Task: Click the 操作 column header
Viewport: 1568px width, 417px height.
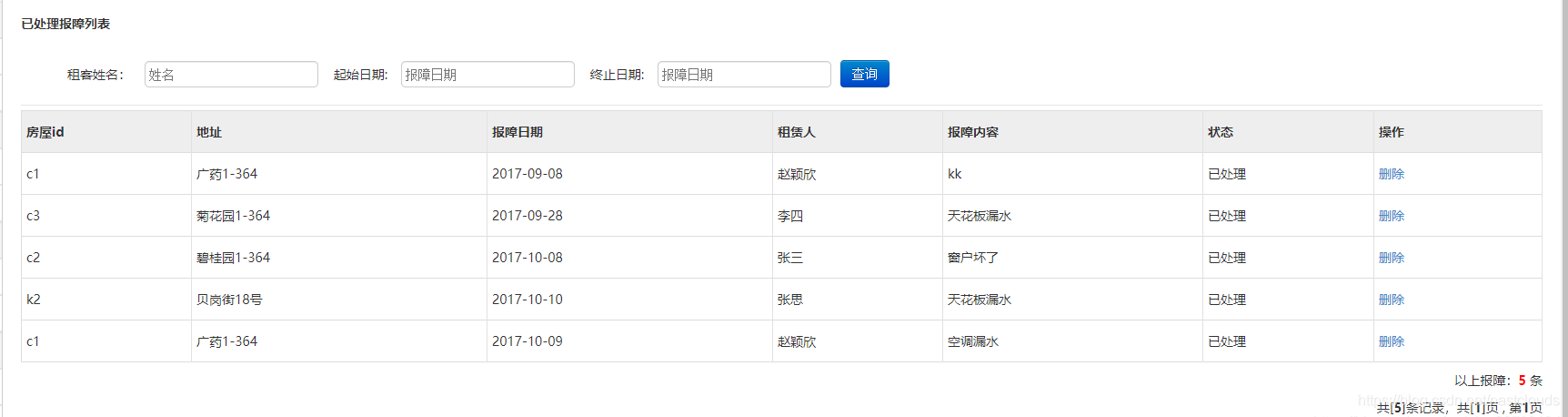Action: 1391,132
